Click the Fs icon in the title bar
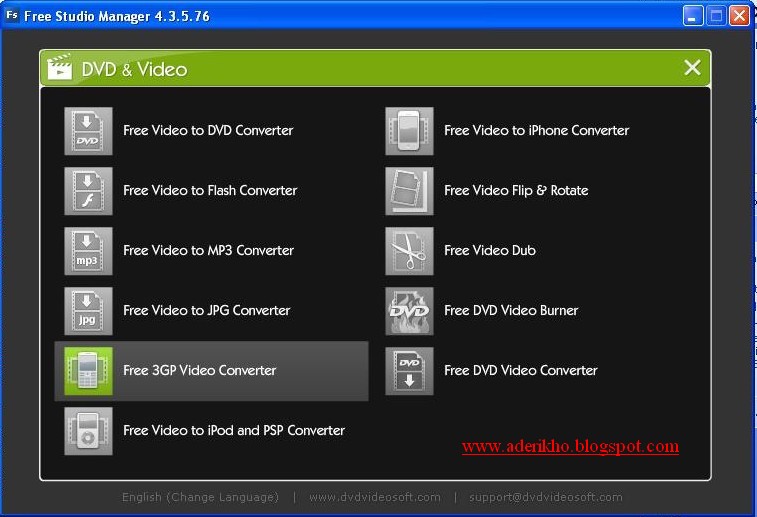This screenshot has width=757, height=517. 12,15
